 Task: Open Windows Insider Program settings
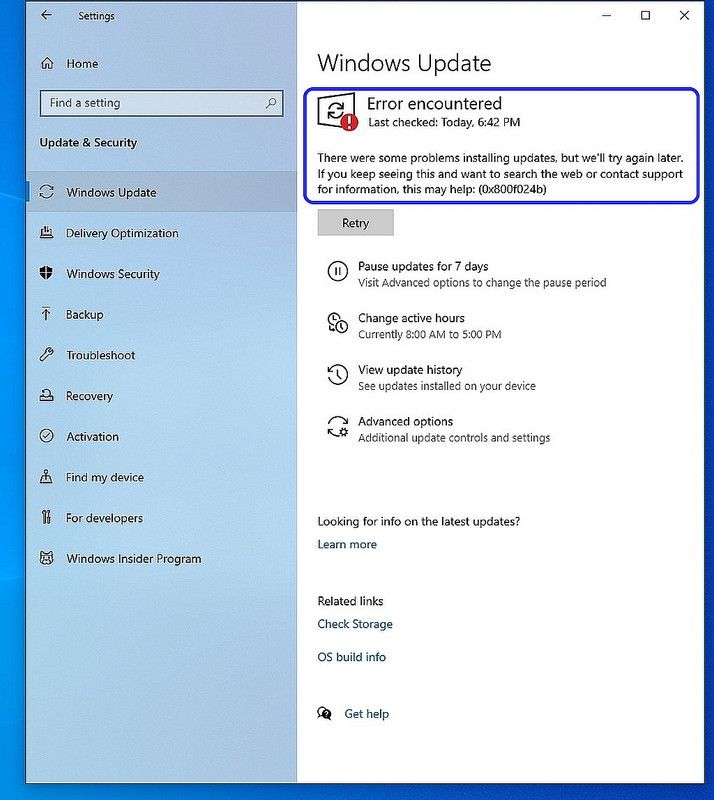161,559
